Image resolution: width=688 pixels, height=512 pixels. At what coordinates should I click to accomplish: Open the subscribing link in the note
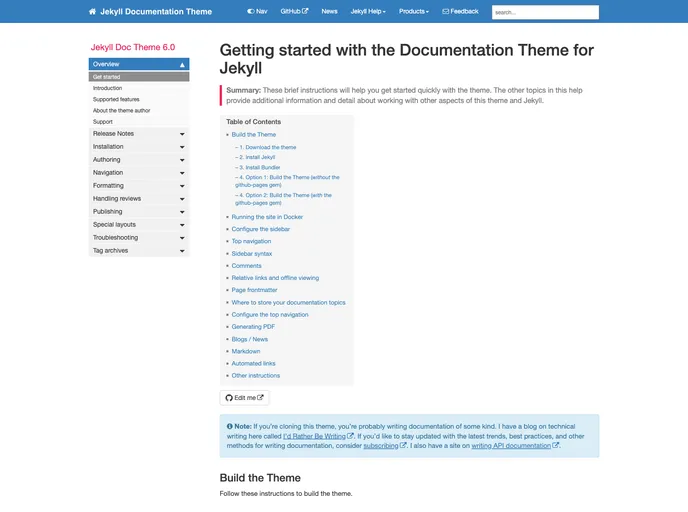[x=384, y=446]
